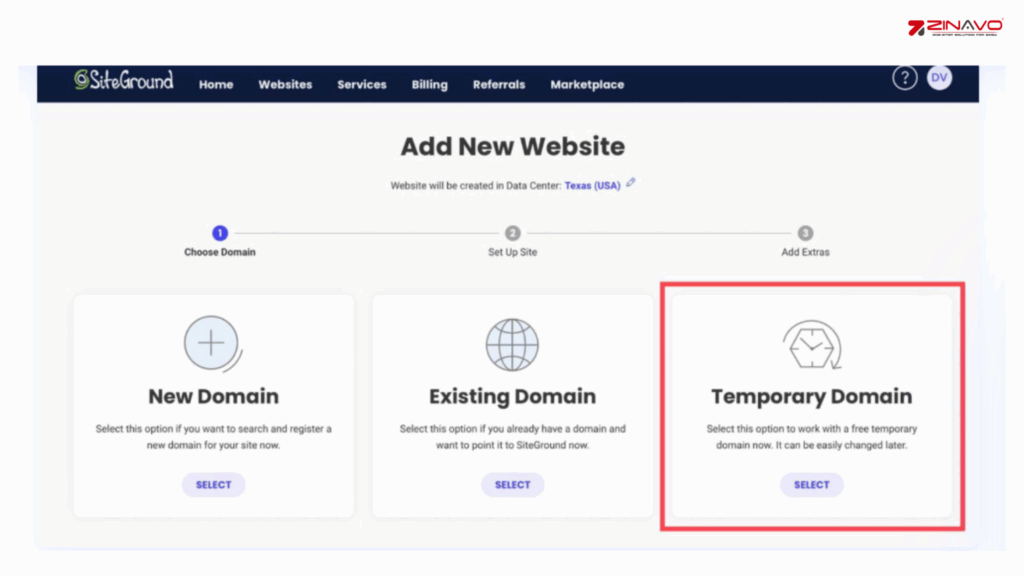Open the Referrals page
Screen dimensions: 1024x576
click(498, 85)
